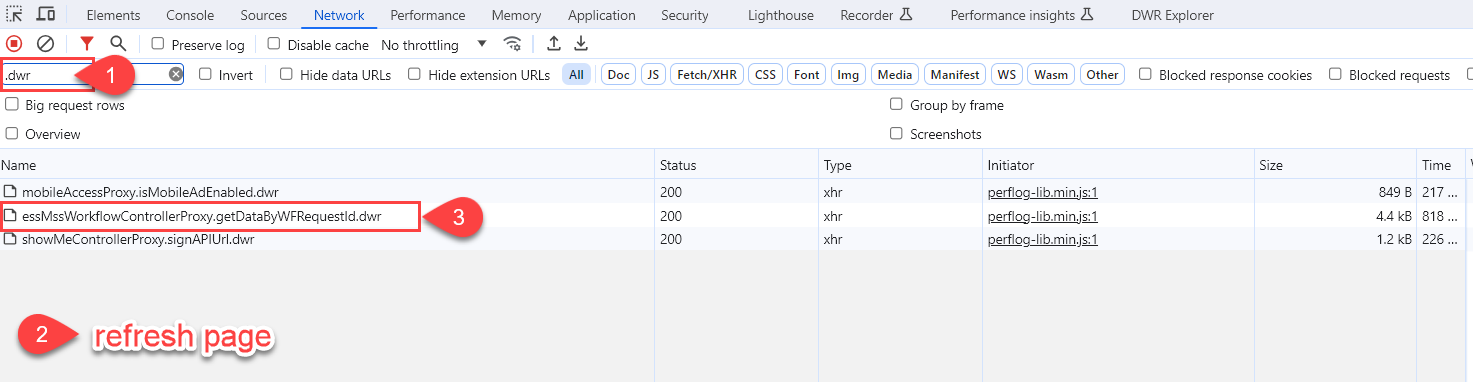Click file icon of showMeControllerProxy.signAPIUrl.dwr row
Viewport: 1473px width, 382px height.
pyautogui.click(x=10, y=239)
